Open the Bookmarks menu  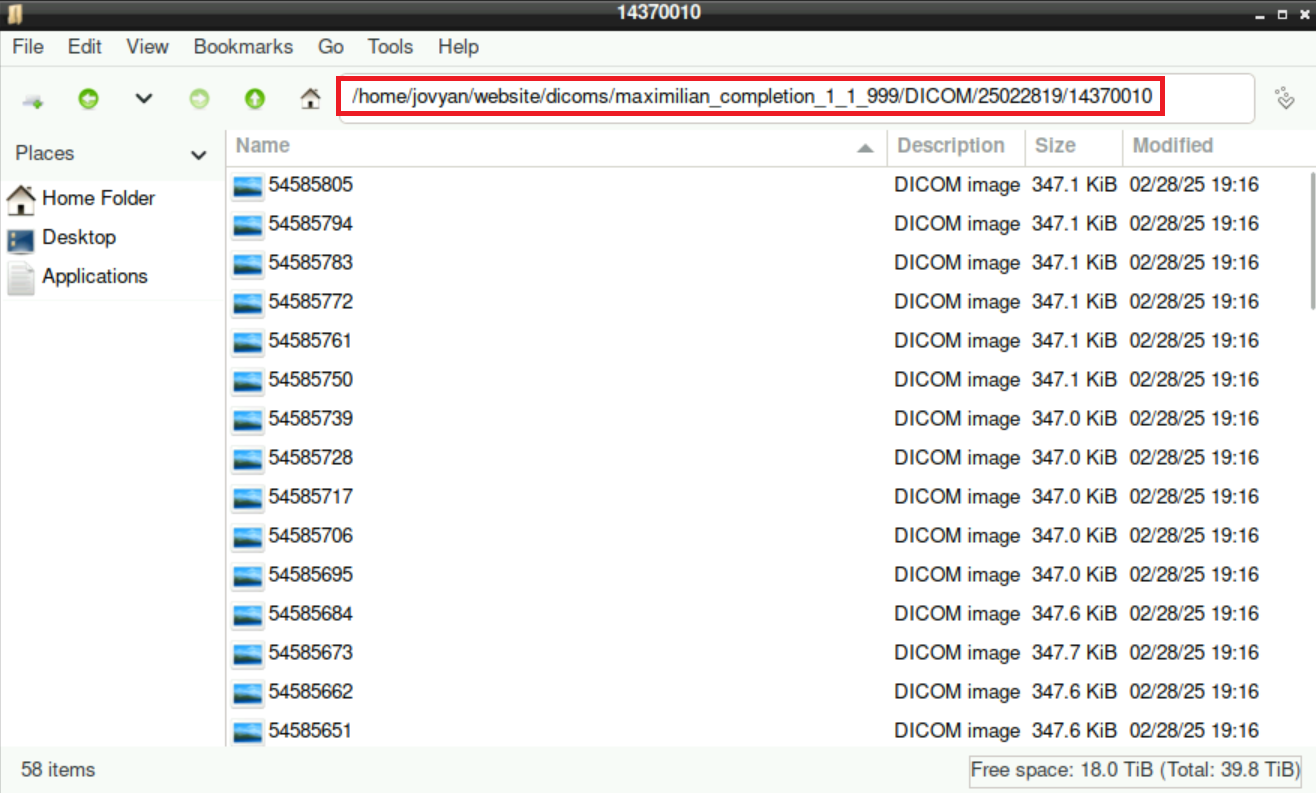[x=243, y=47]
